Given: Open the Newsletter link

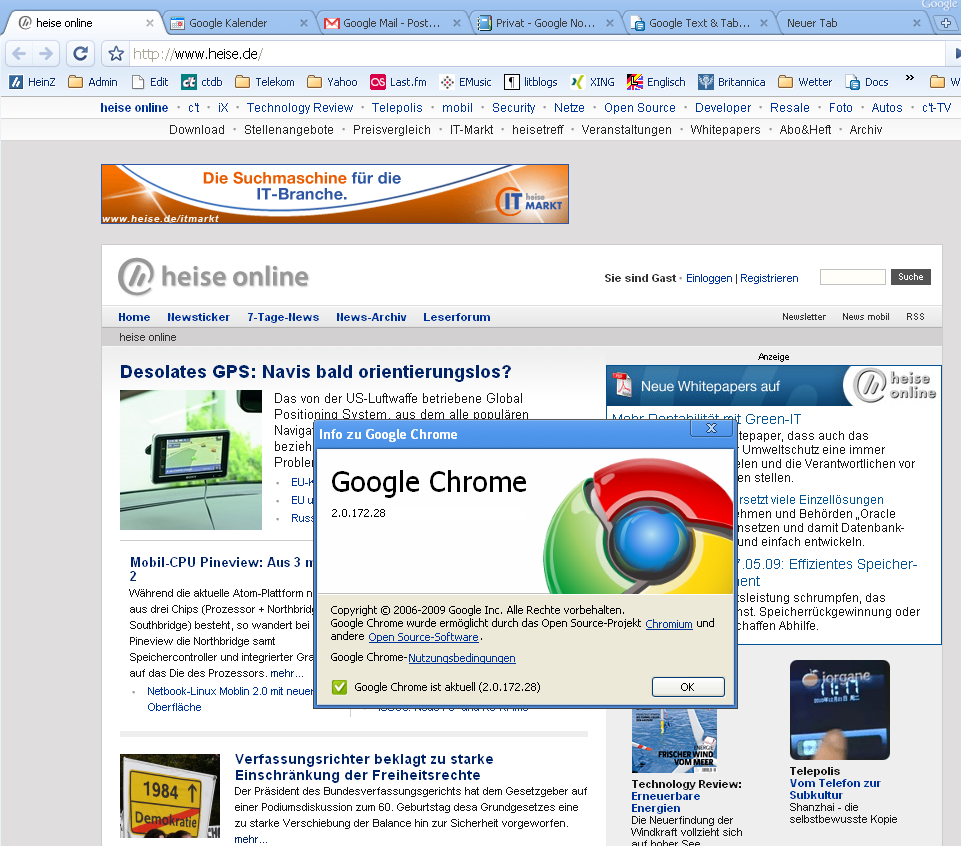Looking at the screenshot, I should point(803,317).
